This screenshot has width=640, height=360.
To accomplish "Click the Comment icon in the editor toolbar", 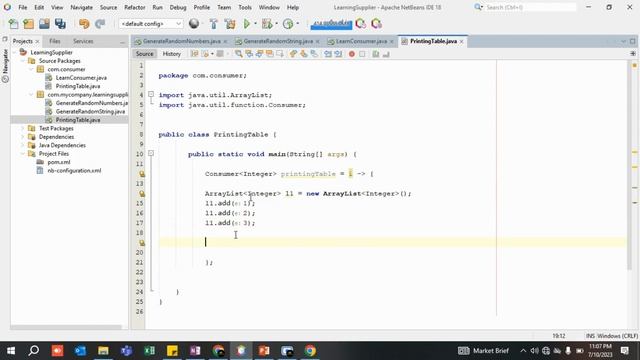I will tap(376, 54).
